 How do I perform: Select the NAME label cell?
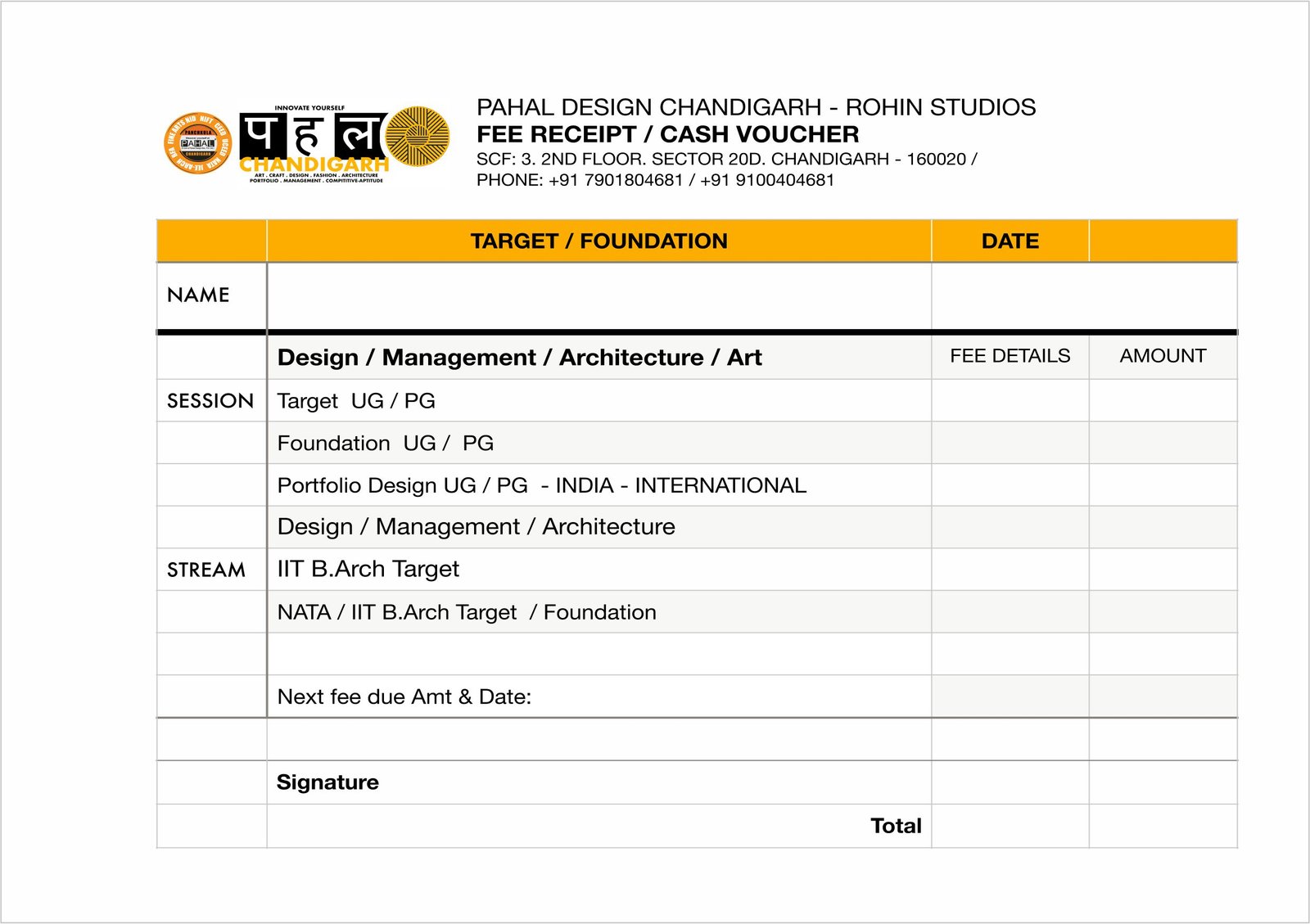(x=199, y=295)
